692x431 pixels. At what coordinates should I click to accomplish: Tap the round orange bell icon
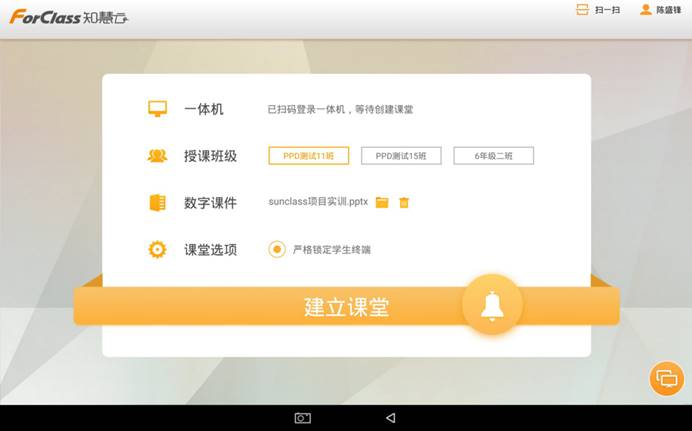click(x=492, y=306)
